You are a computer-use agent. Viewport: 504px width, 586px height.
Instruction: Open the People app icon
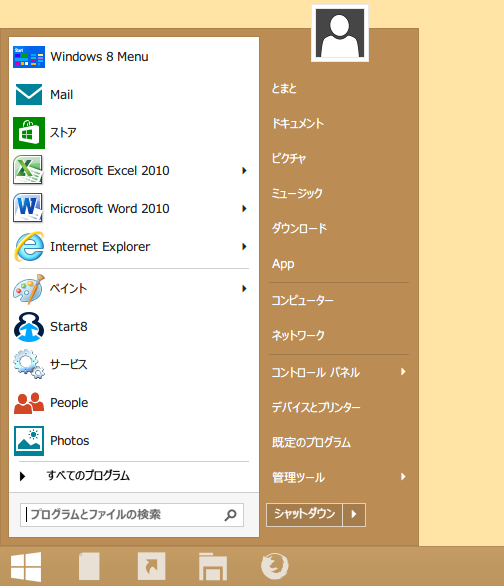[x=29, y=403]
